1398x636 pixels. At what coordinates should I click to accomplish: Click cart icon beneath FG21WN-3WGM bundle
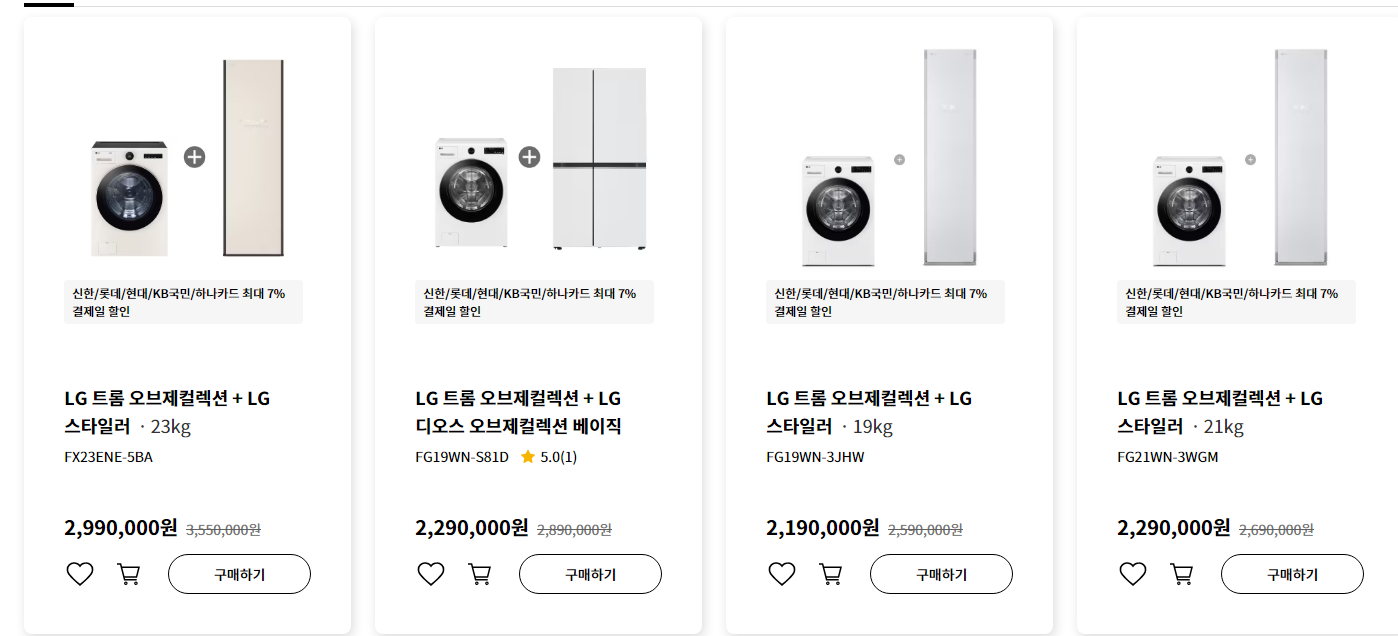[1181, 573]
